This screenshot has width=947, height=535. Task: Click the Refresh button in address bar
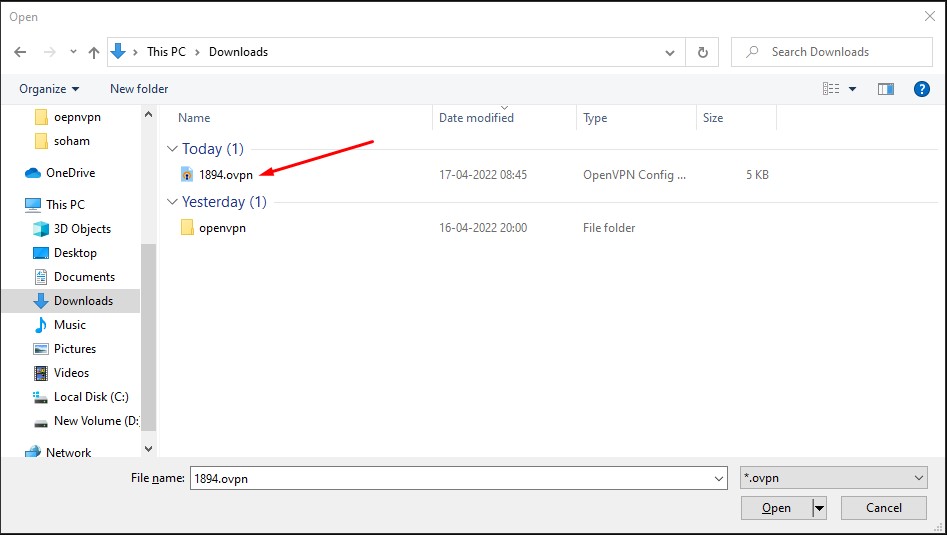(703, 52)
